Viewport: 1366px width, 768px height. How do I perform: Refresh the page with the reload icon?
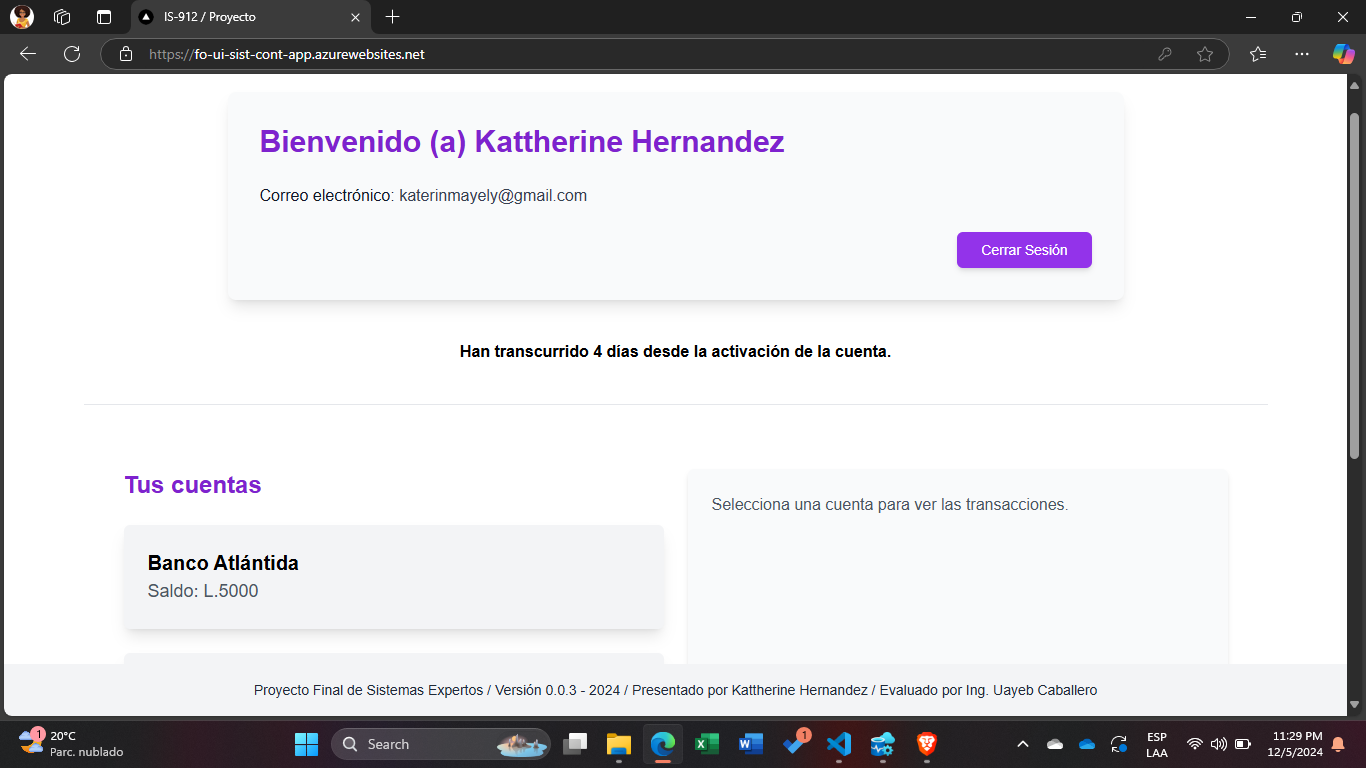tap(72, 54)
